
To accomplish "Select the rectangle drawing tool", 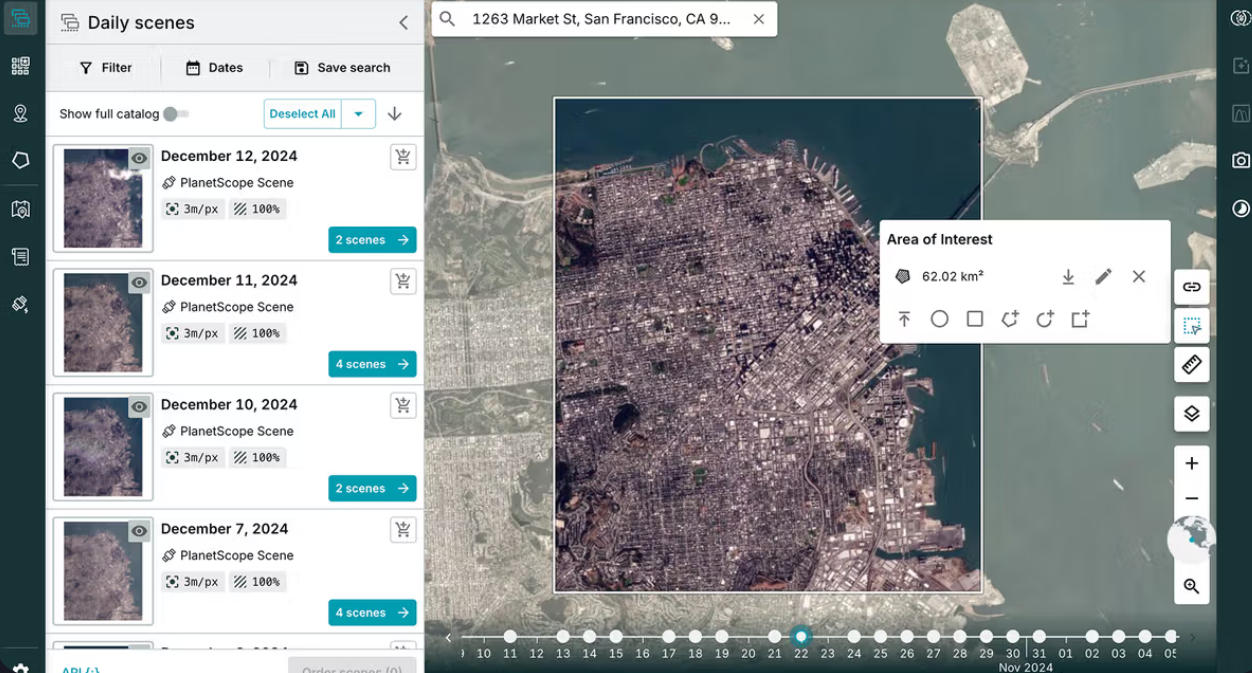I will pos(975,319).
